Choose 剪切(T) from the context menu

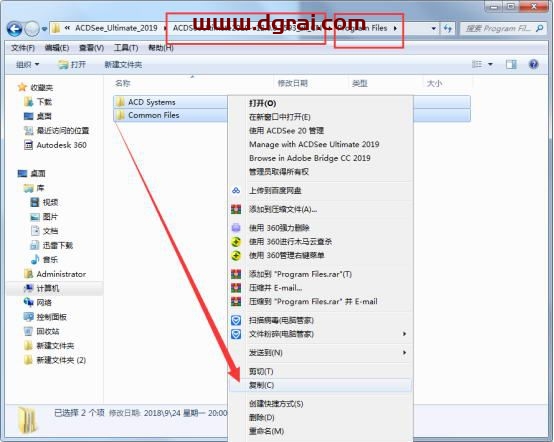[x=261, y=372]
